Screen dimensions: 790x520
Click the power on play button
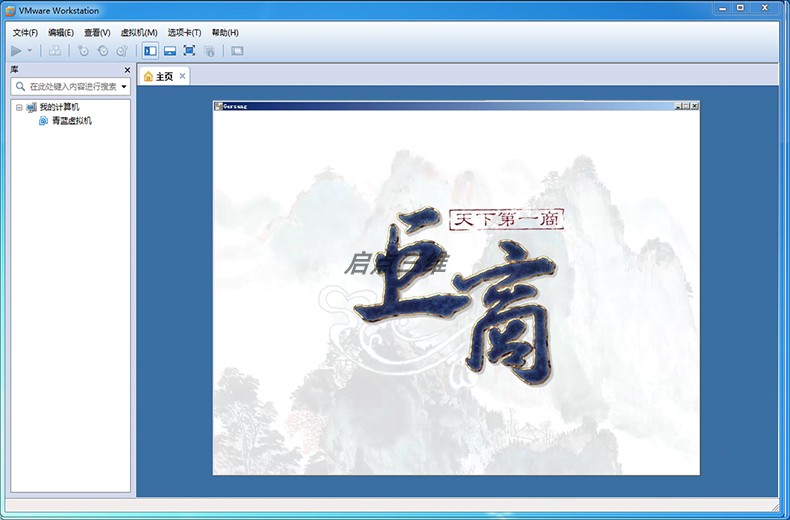(x=16, y=51)
